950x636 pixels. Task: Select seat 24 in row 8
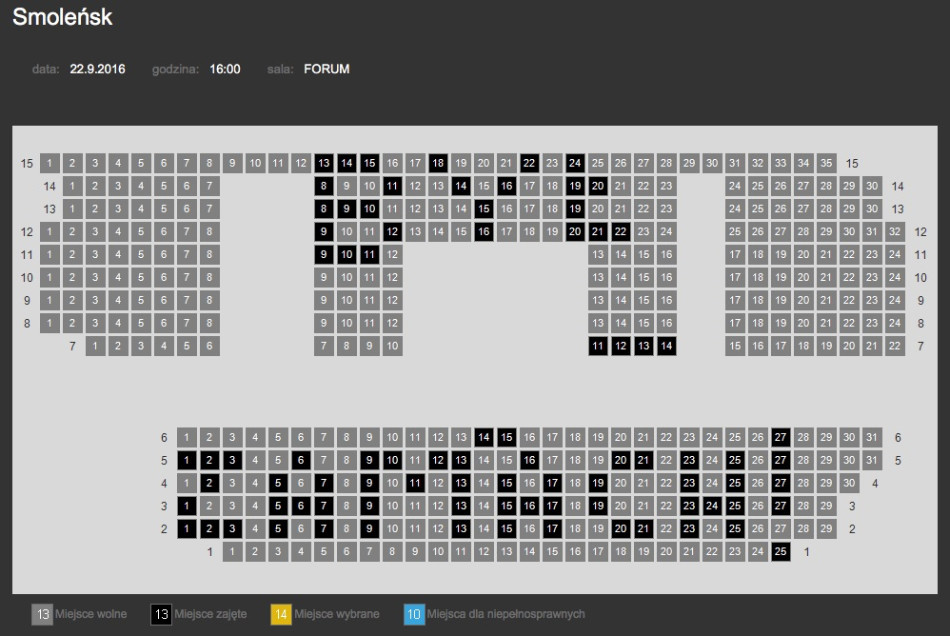click(x=895, y=323)
